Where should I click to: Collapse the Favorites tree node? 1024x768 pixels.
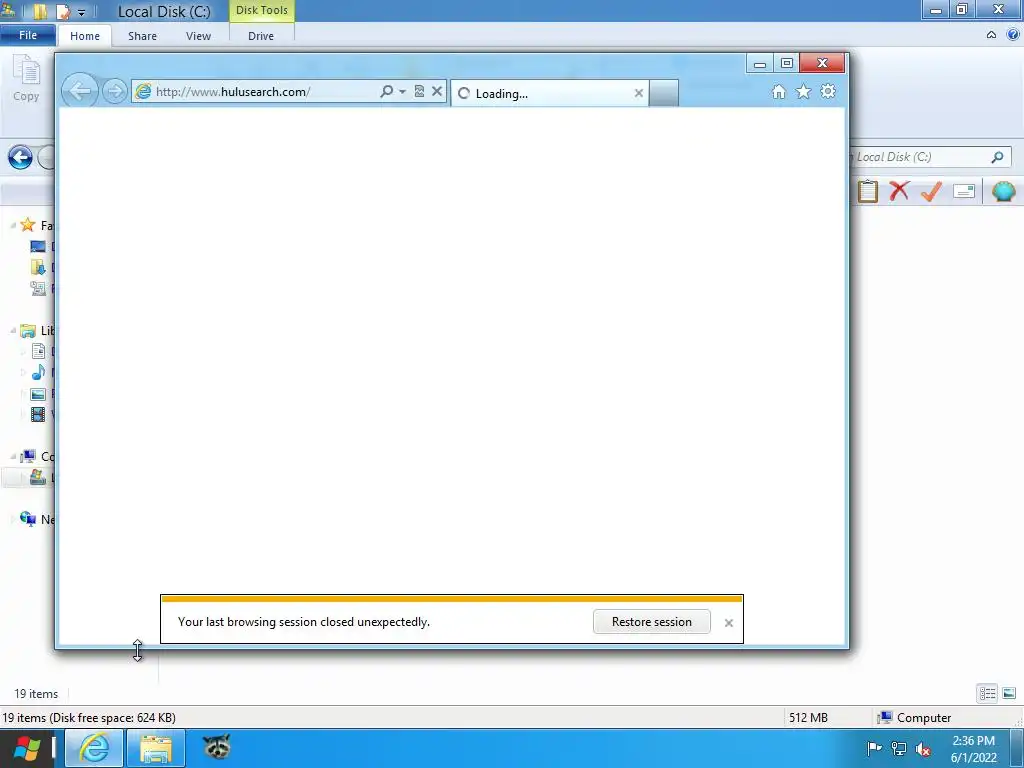tap(12, 225)
